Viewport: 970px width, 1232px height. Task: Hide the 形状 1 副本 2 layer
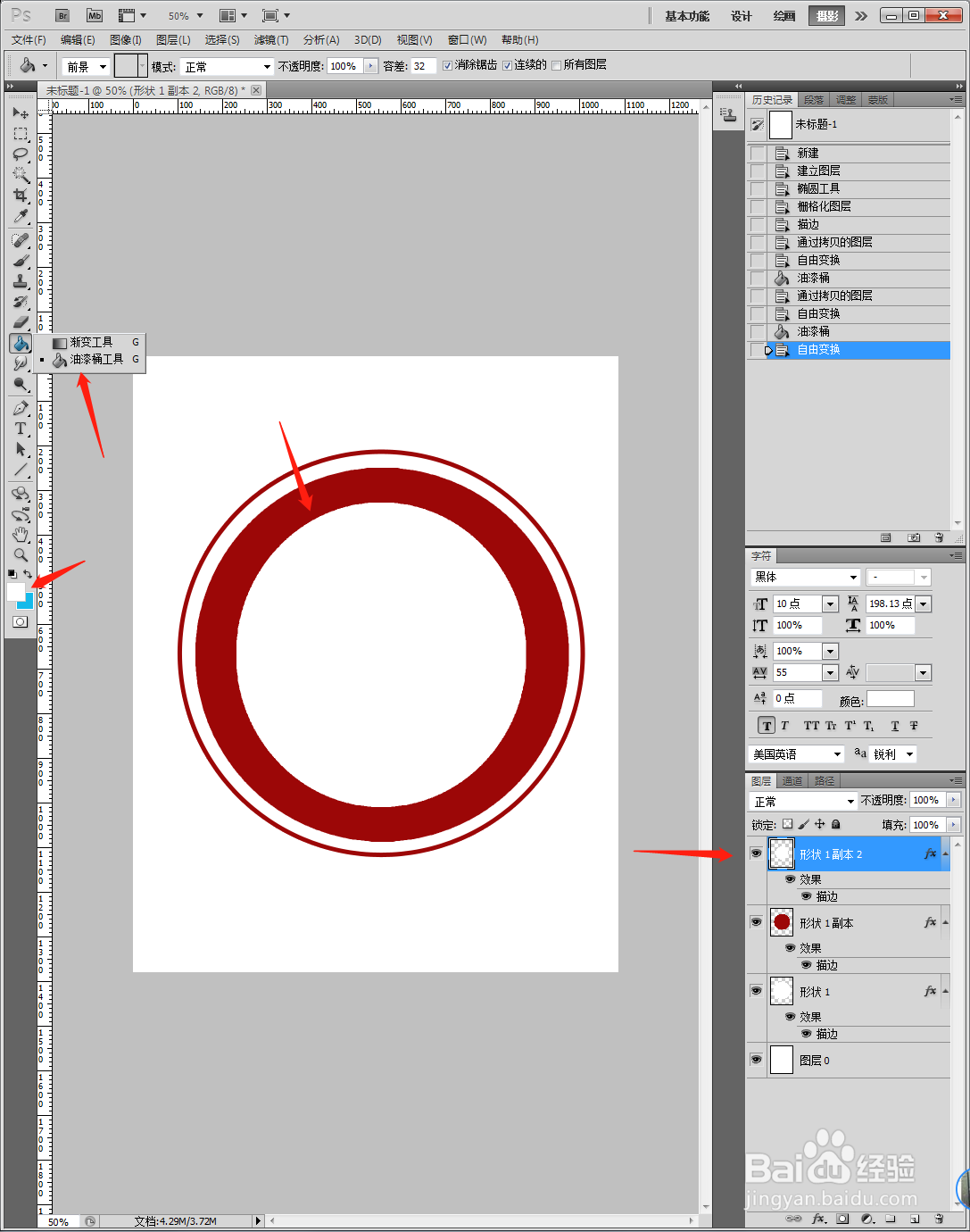click(x=756, y=853)
